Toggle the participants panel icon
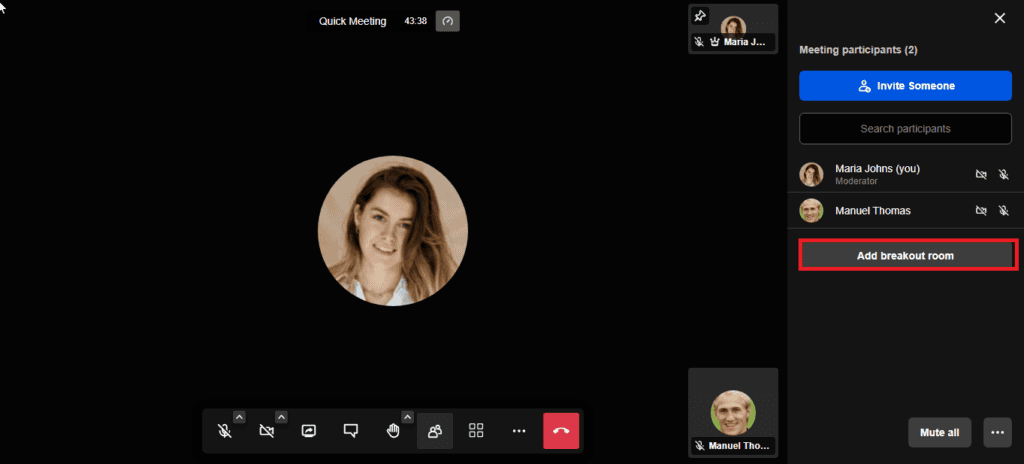This screenshot has height=464, width=1024. (435, 431)
